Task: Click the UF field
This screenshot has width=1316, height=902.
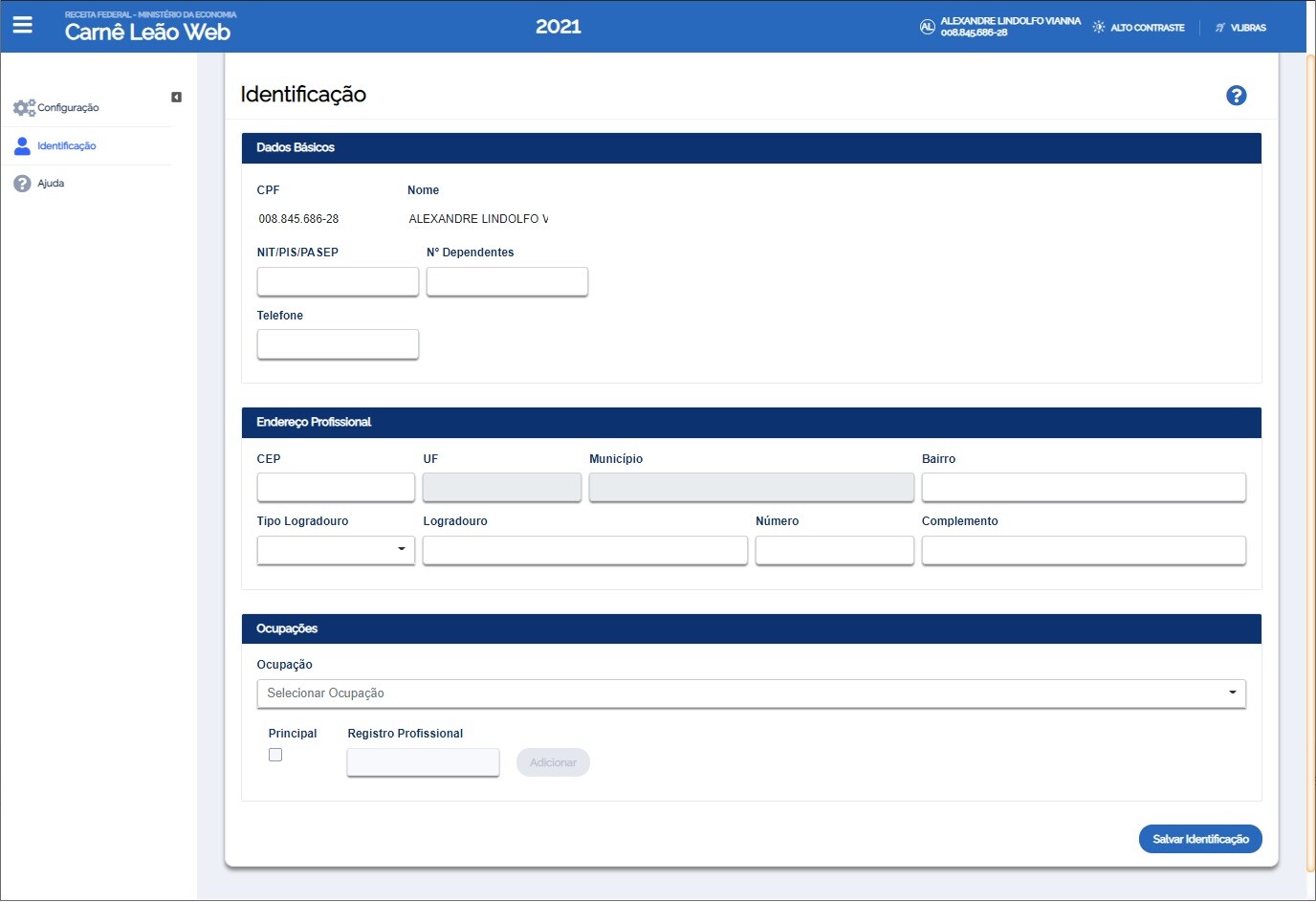Action: tap(502, 488)
